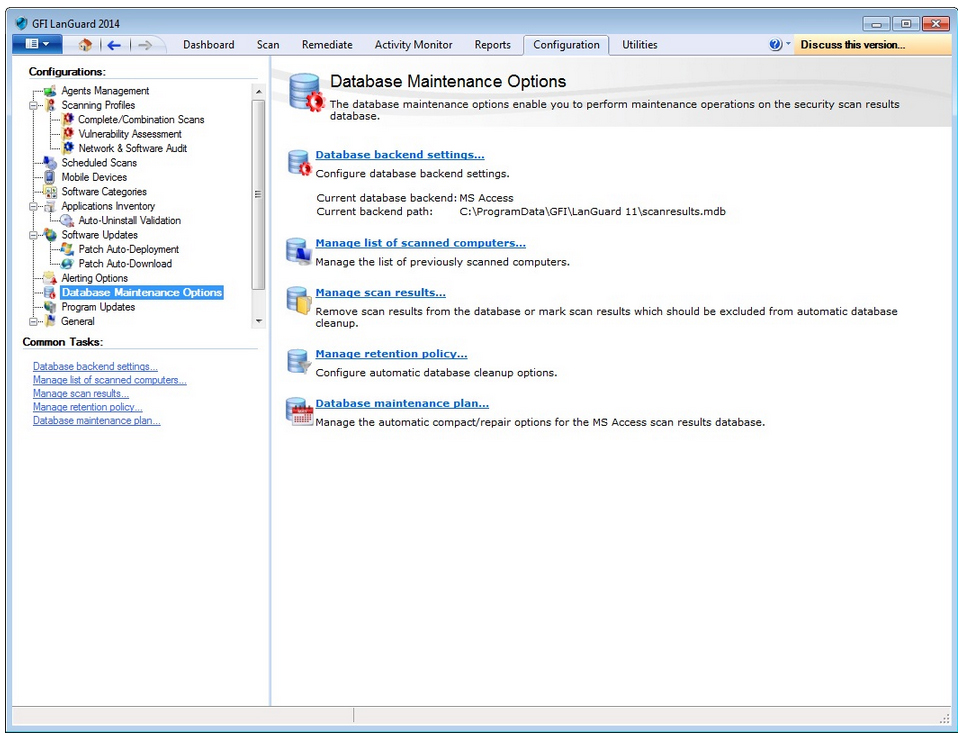Open Database backend settings link in main panel
Viewport: 962px width, 736px height.
click(x=400, y=155)
